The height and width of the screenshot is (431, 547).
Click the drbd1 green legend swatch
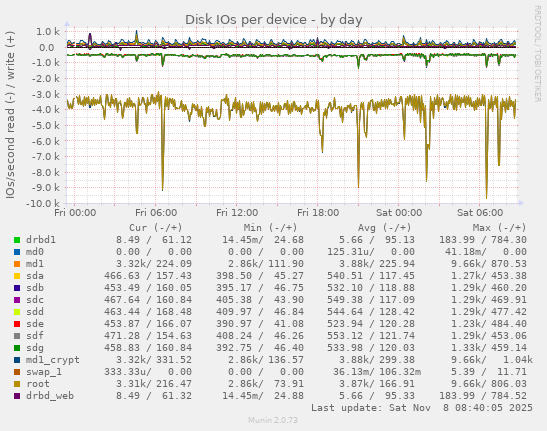point(17,240)
